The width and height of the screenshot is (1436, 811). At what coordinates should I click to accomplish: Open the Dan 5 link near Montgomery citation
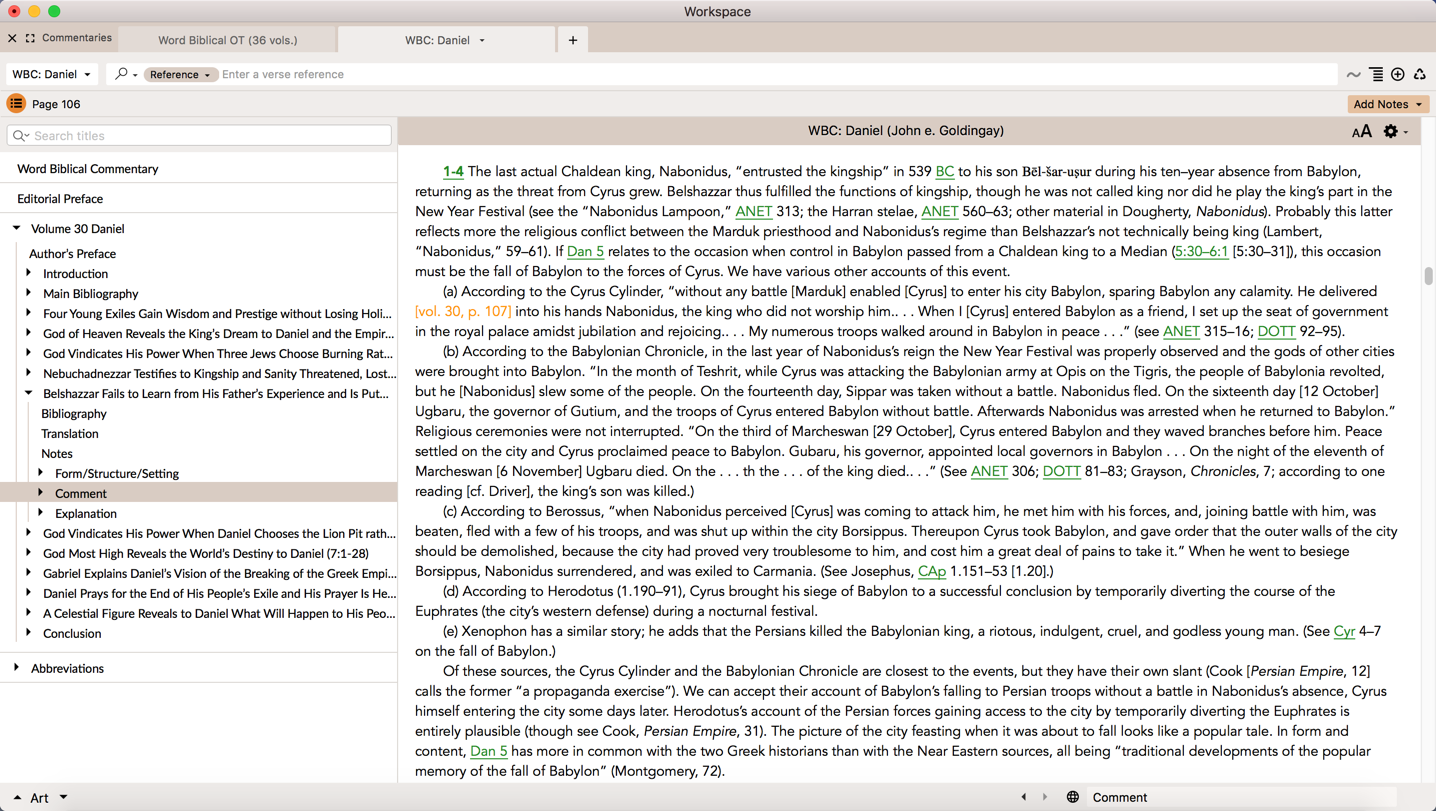coord(489,751)
